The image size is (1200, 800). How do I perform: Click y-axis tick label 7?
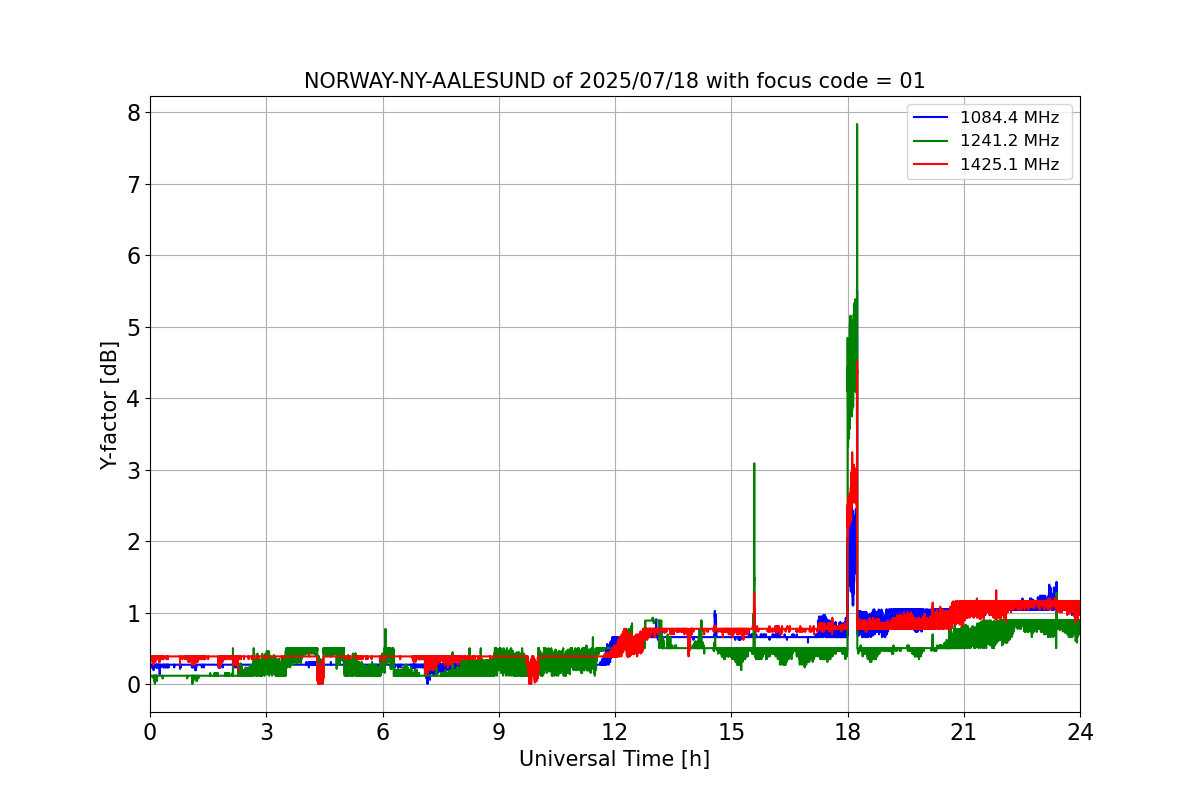[x=131, y=184]
